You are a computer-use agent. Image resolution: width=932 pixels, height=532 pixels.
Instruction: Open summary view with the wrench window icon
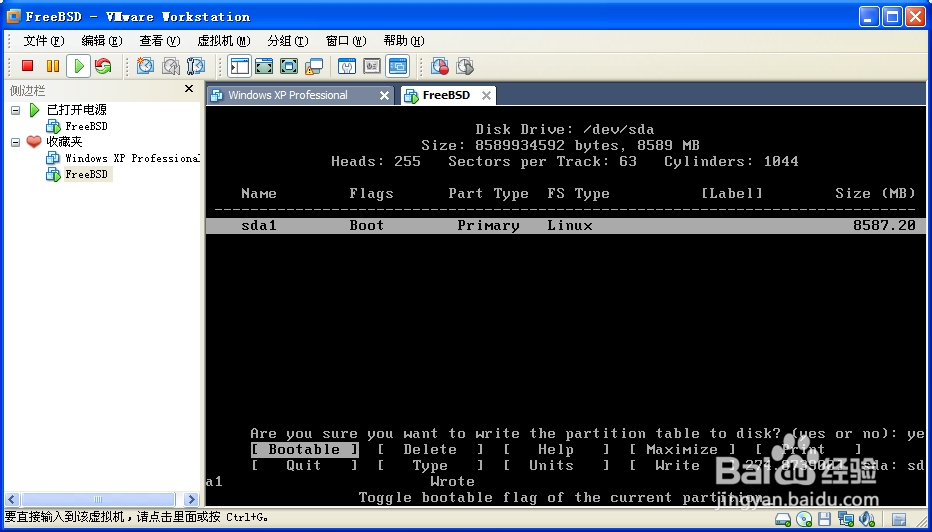tap(347, 66)
